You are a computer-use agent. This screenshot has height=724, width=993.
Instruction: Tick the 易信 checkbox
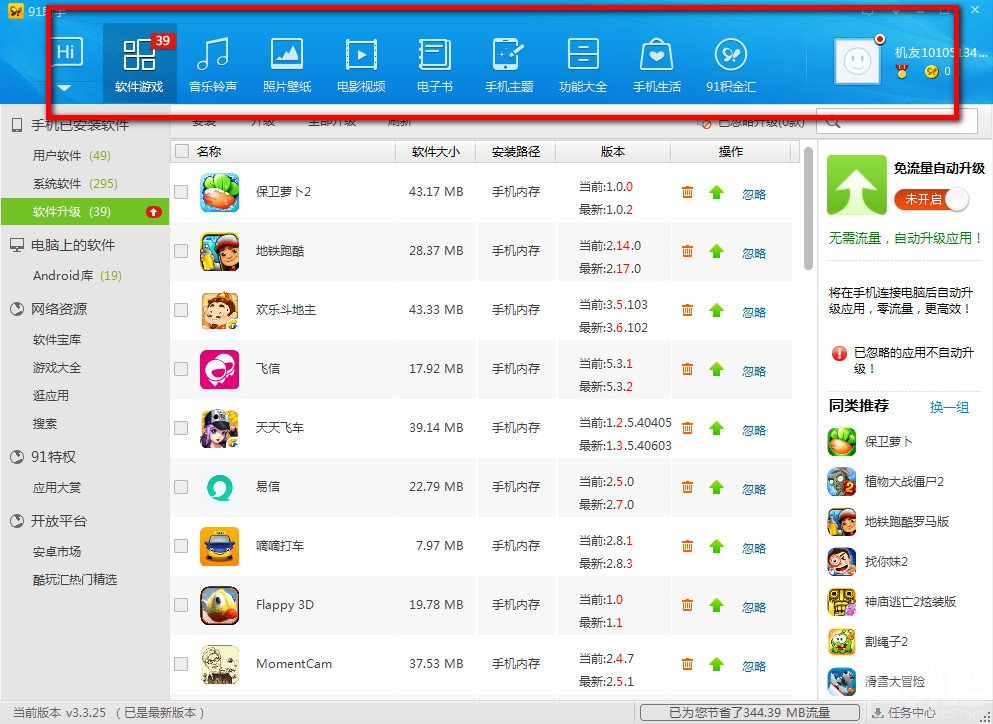[181, 486]
